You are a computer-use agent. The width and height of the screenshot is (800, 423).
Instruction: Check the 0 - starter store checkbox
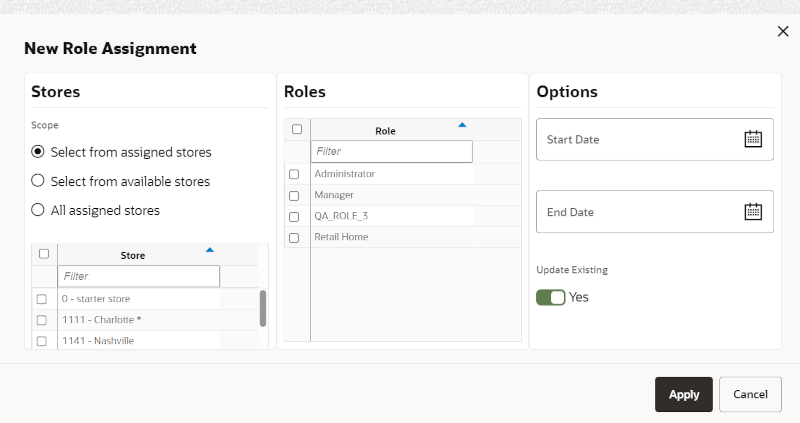pyautogui.click(x=42, y=299)
